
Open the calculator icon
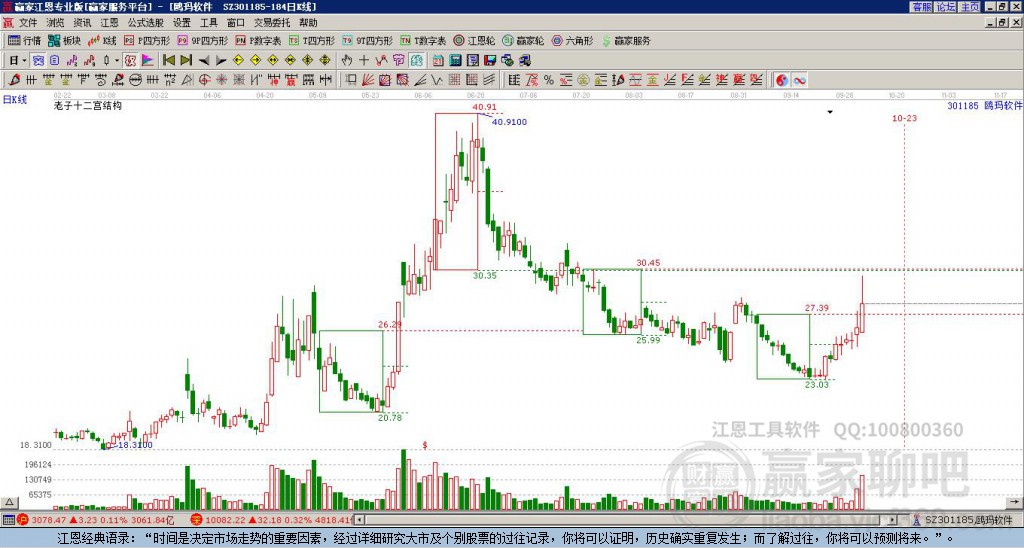[x=456, y=61]
